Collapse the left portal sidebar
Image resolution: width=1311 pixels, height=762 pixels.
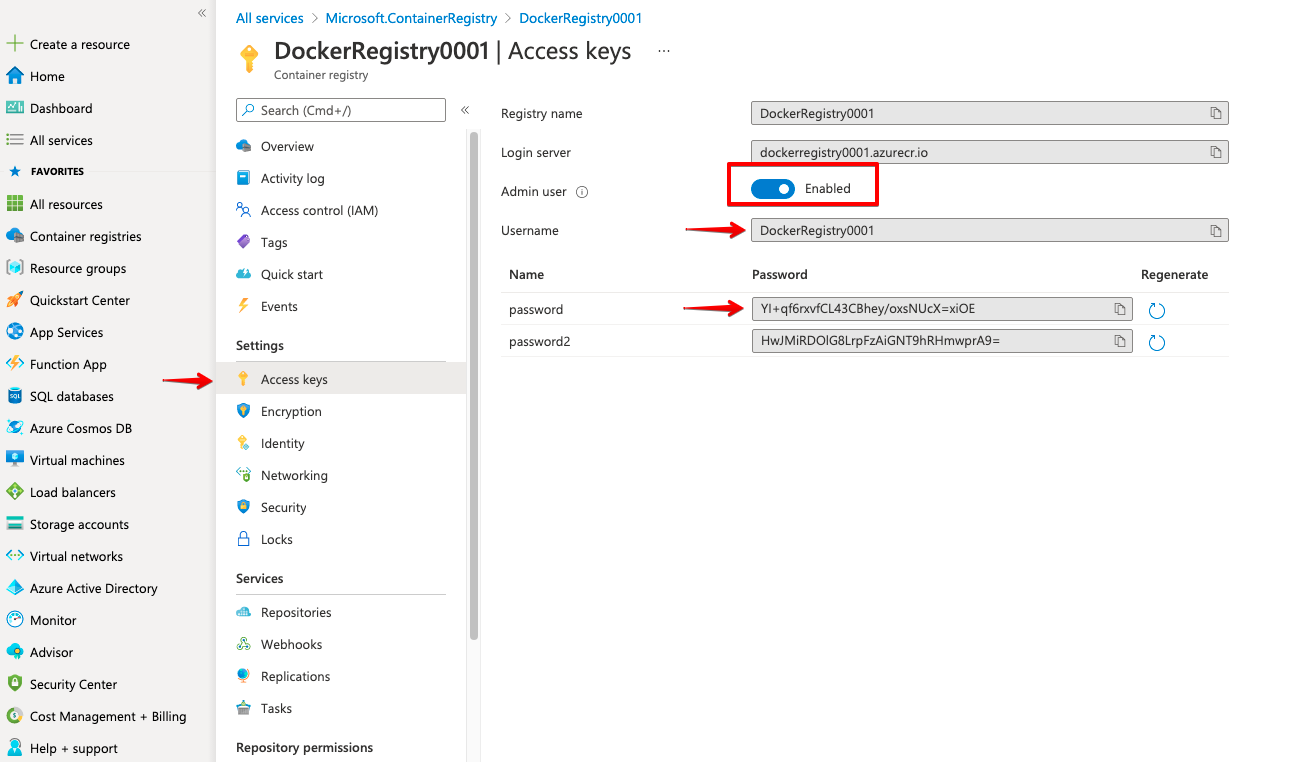click(202, 13)
